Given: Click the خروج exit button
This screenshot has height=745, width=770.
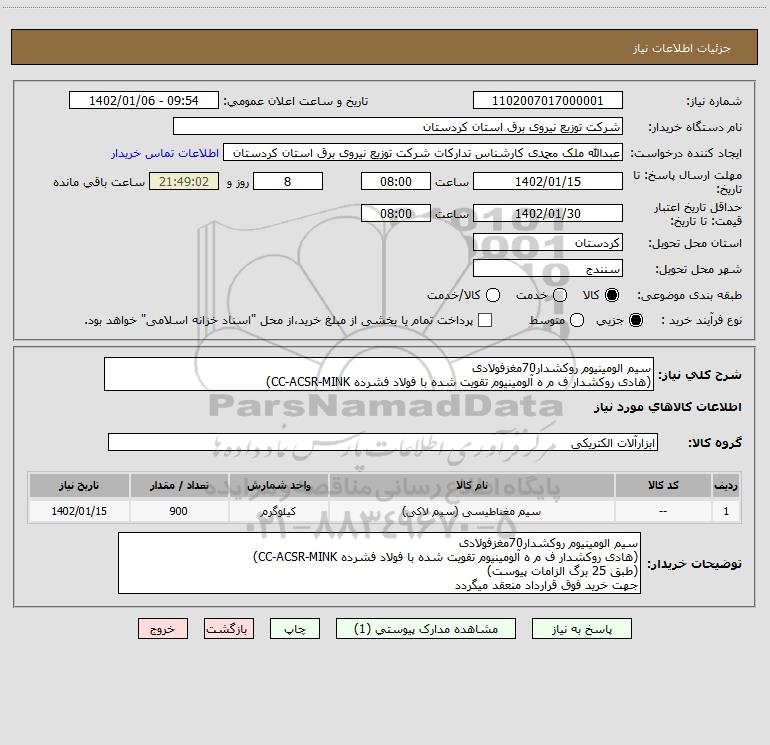Looking at the screenshot, I should pyautogui.click(x=163, y=629).
